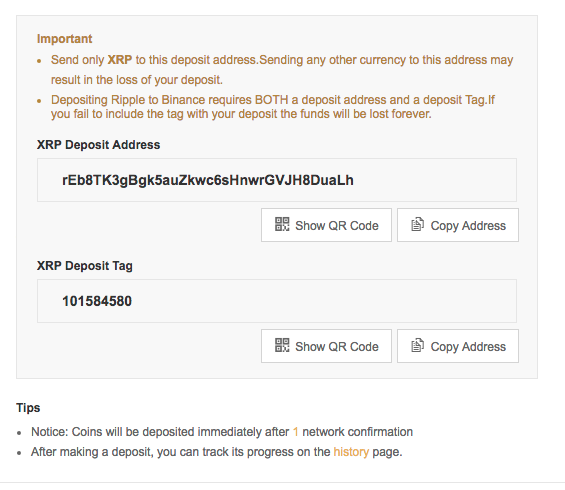Click QR icon beside the deposit address
This screenshot has height=490, width=565.
pos(282,224)
